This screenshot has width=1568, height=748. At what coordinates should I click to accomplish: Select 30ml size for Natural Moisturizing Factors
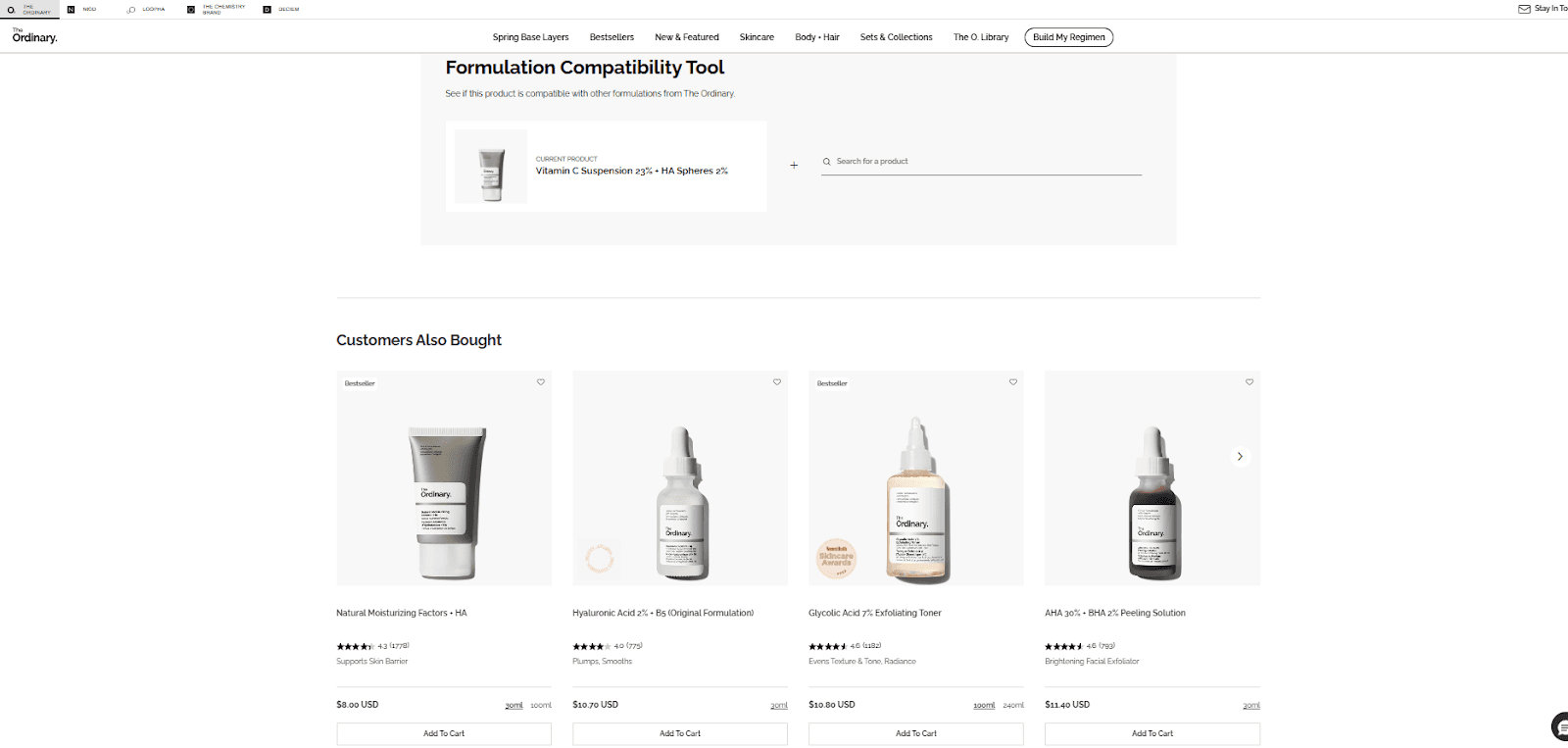coord(514,706)
